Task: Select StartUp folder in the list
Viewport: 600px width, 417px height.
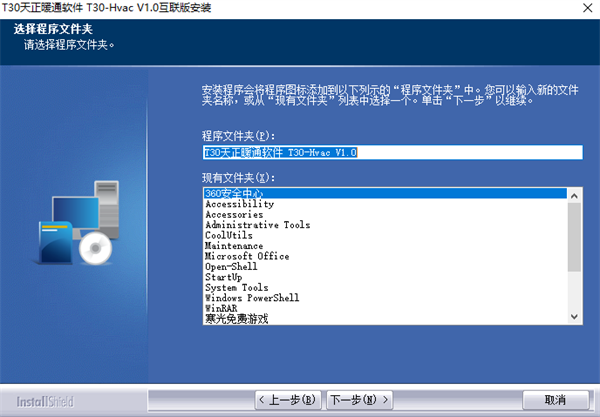Action: coord(385,277)
